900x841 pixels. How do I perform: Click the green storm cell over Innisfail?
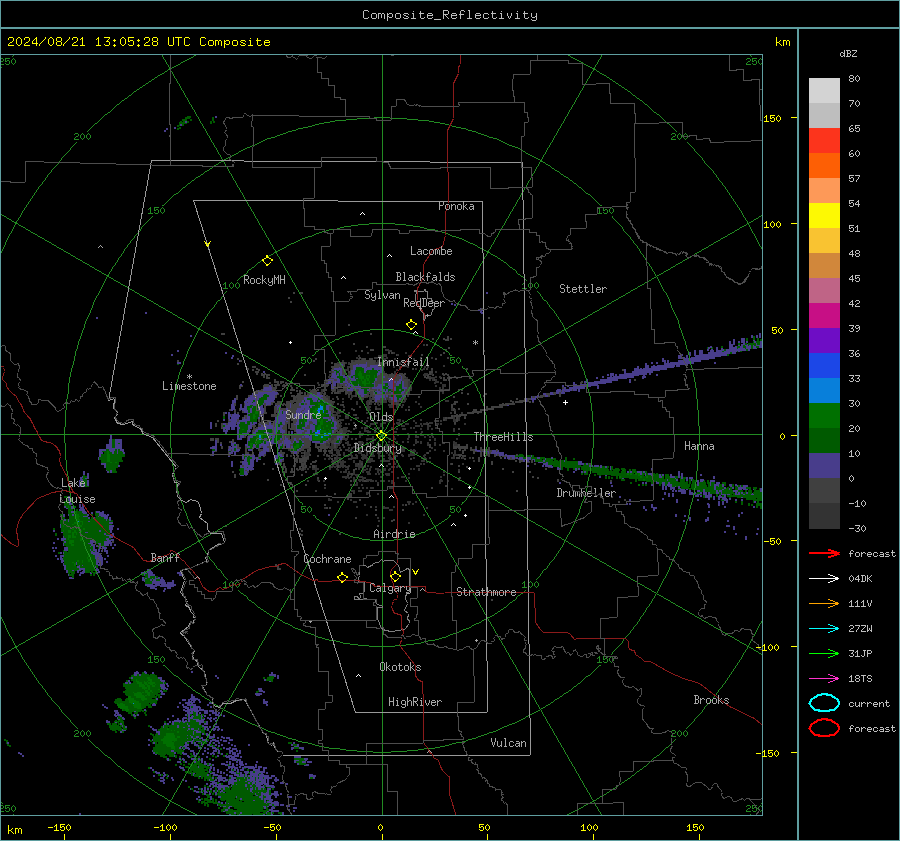366,377
